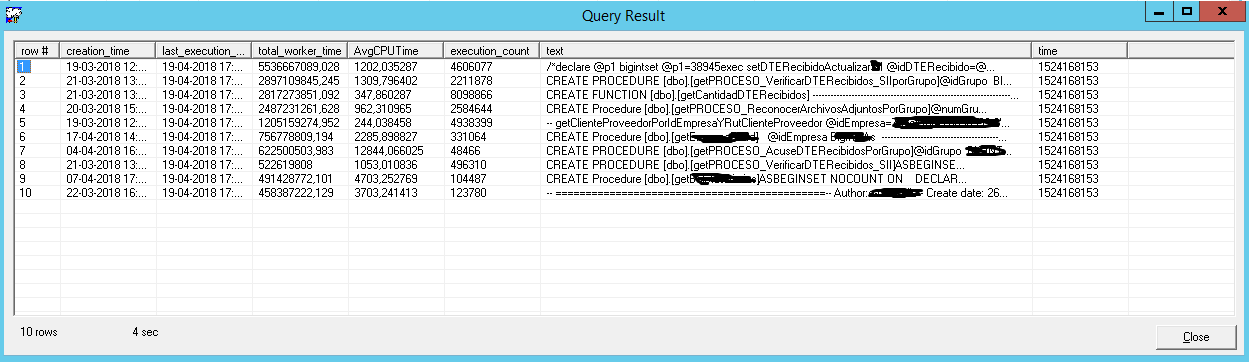Select execution_count 4606077
Viewport: 1249px width, 362px height.
pyautogui.click(x=471, y=66)
